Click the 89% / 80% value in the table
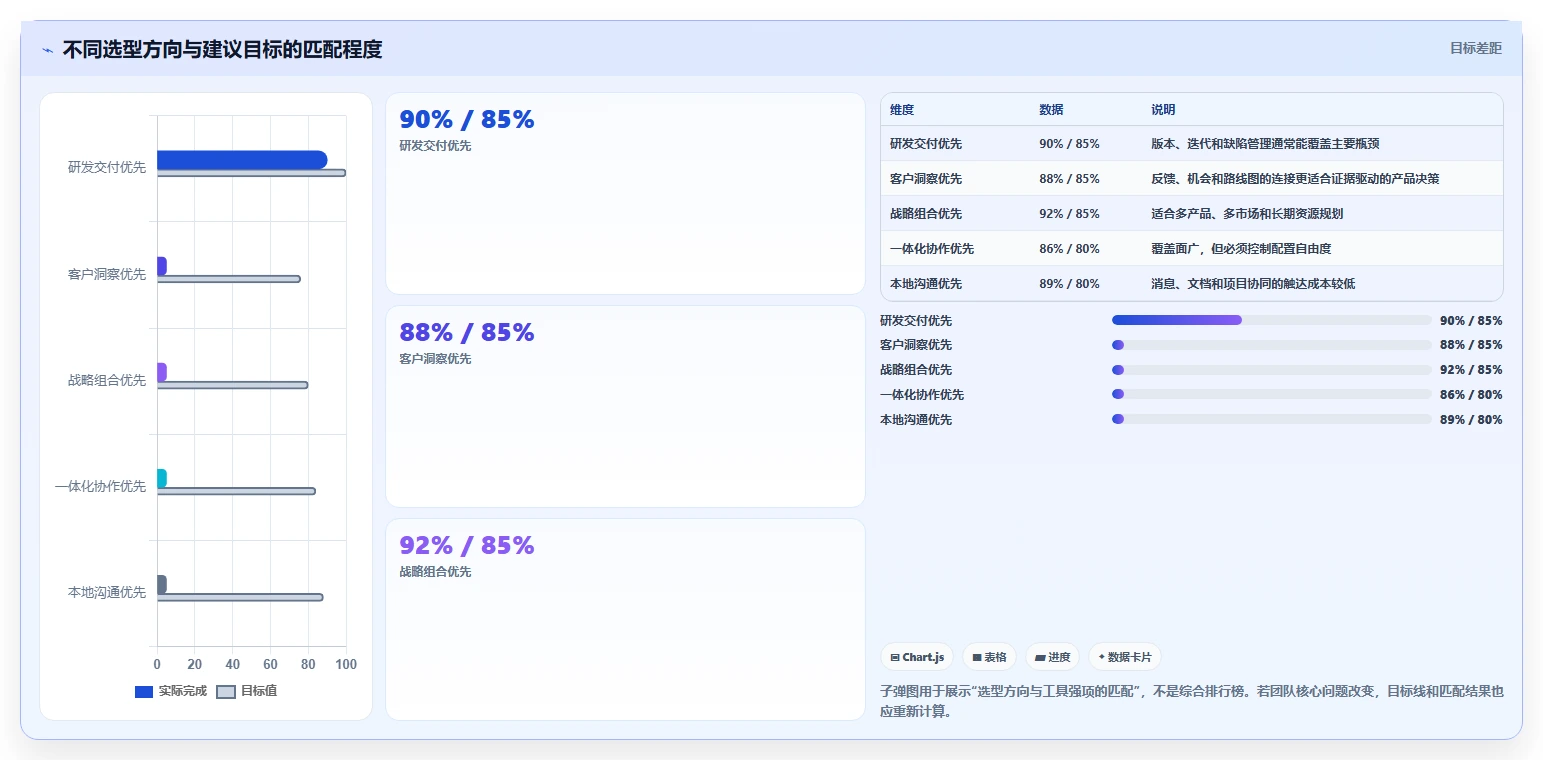This screenshot has height=760, width=1543. coord(1069,284)
